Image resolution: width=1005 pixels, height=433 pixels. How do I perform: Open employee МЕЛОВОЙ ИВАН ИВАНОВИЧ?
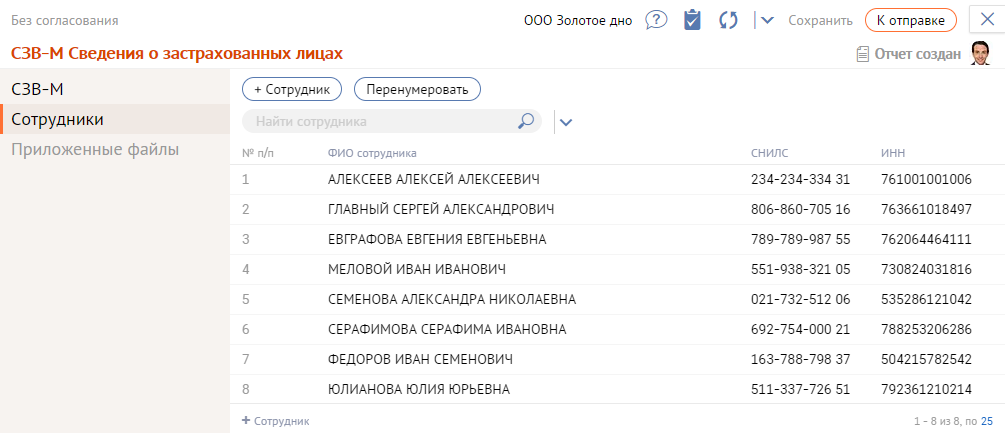417,270
